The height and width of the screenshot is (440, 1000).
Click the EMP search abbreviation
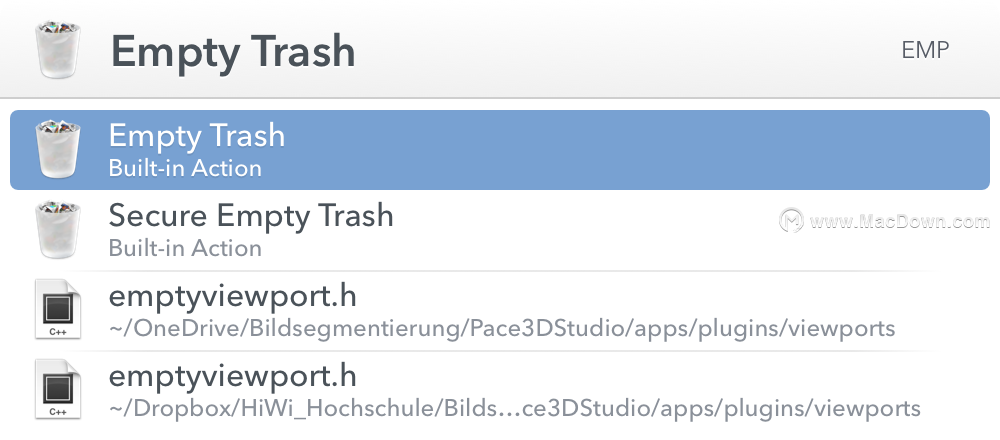pos(925,50)
